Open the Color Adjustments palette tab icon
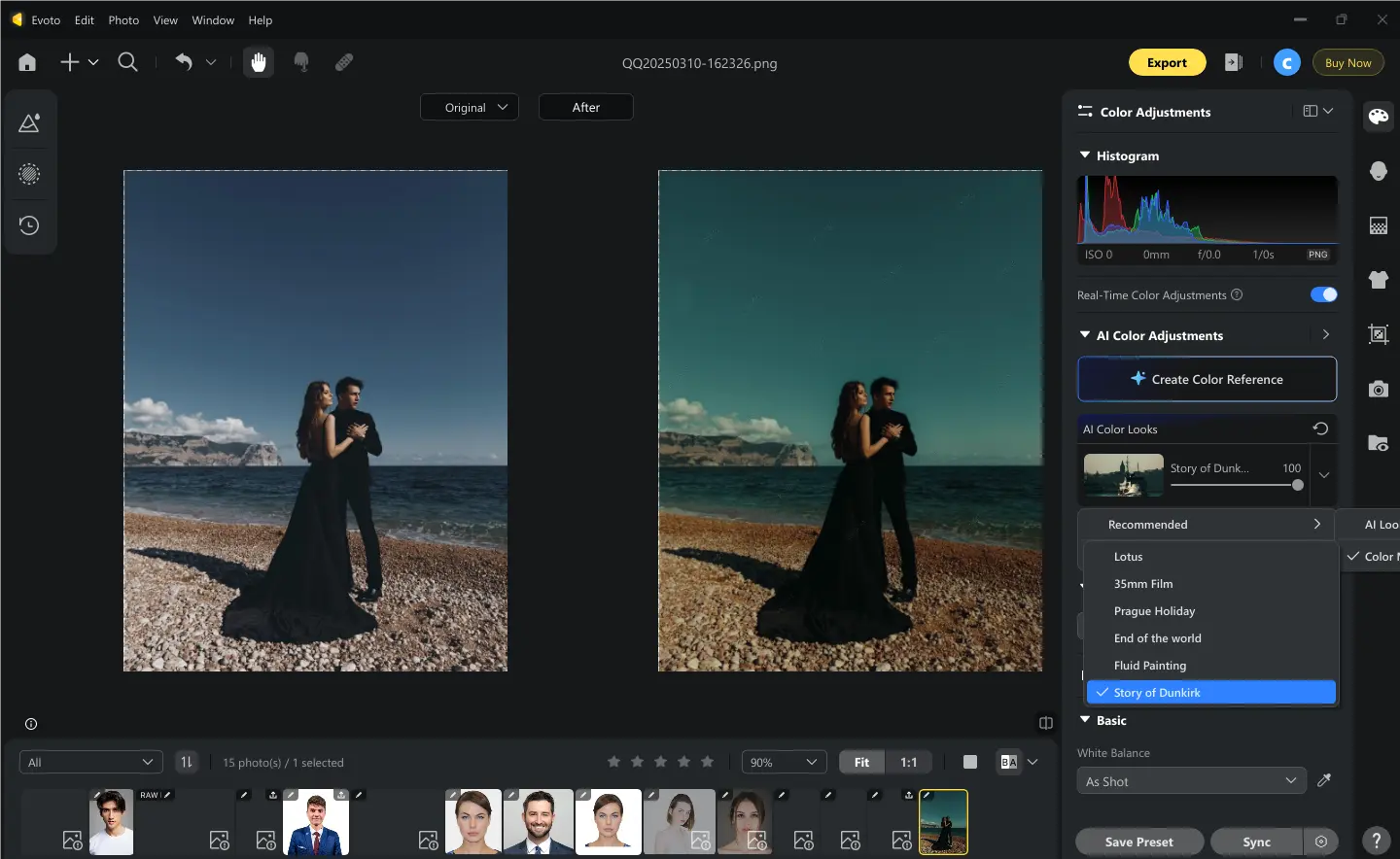The image size is (1400, 859). 1379,117
